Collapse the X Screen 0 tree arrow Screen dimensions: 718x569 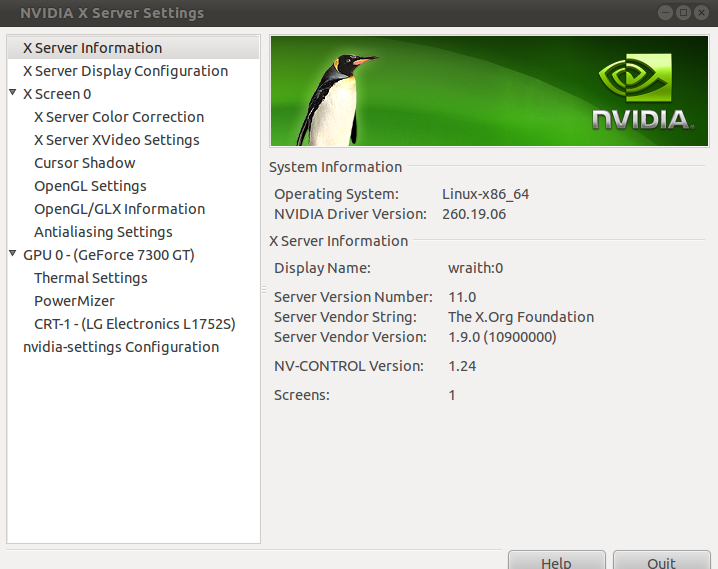click(x=13, y=92)
